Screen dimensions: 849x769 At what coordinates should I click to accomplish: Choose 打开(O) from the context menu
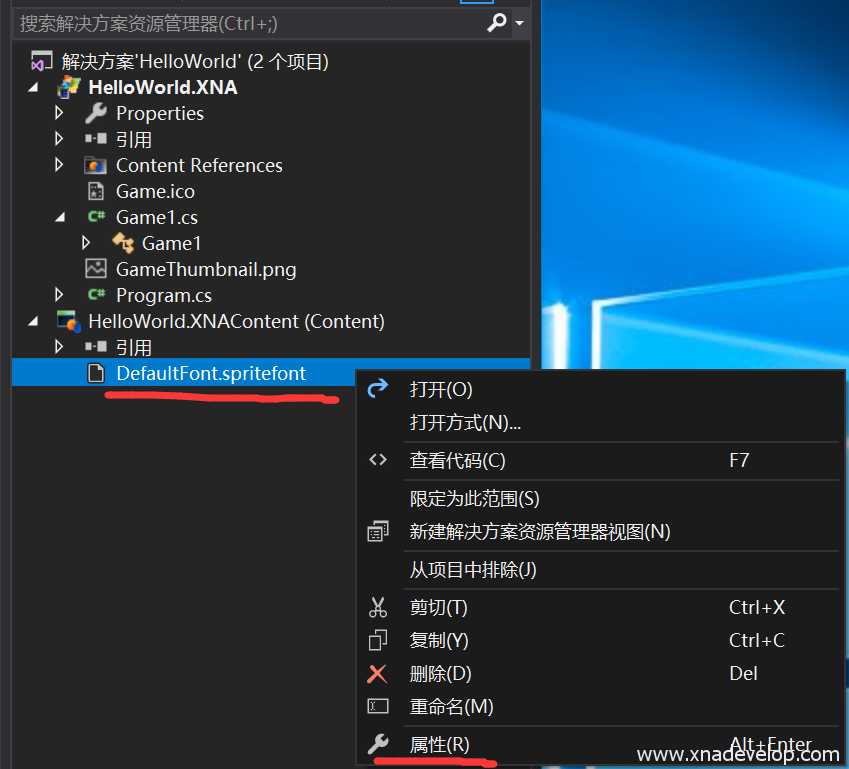(441, 389)
